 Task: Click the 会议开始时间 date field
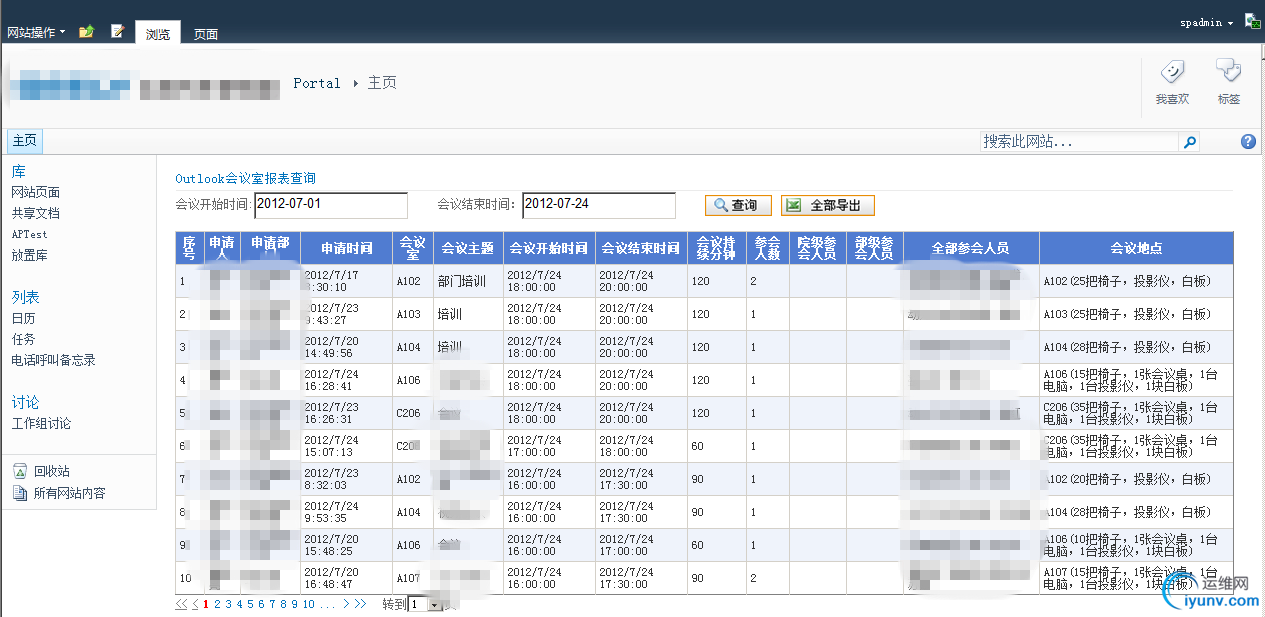(x=330, y=205)
